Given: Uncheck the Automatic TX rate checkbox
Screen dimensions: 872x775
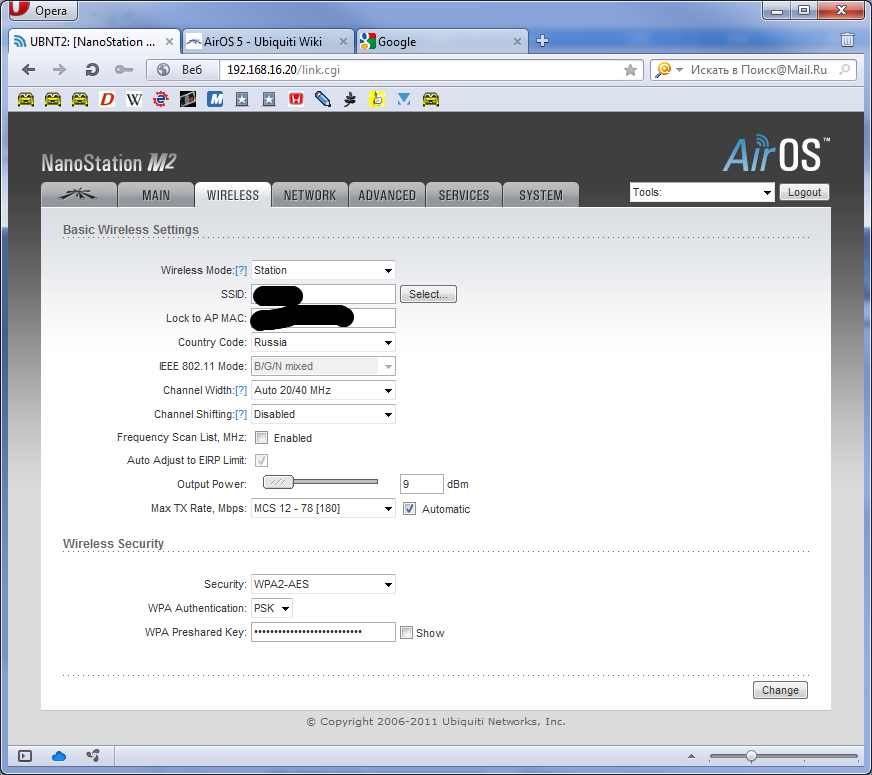Looking at the screenshot, I should [409, 509].
